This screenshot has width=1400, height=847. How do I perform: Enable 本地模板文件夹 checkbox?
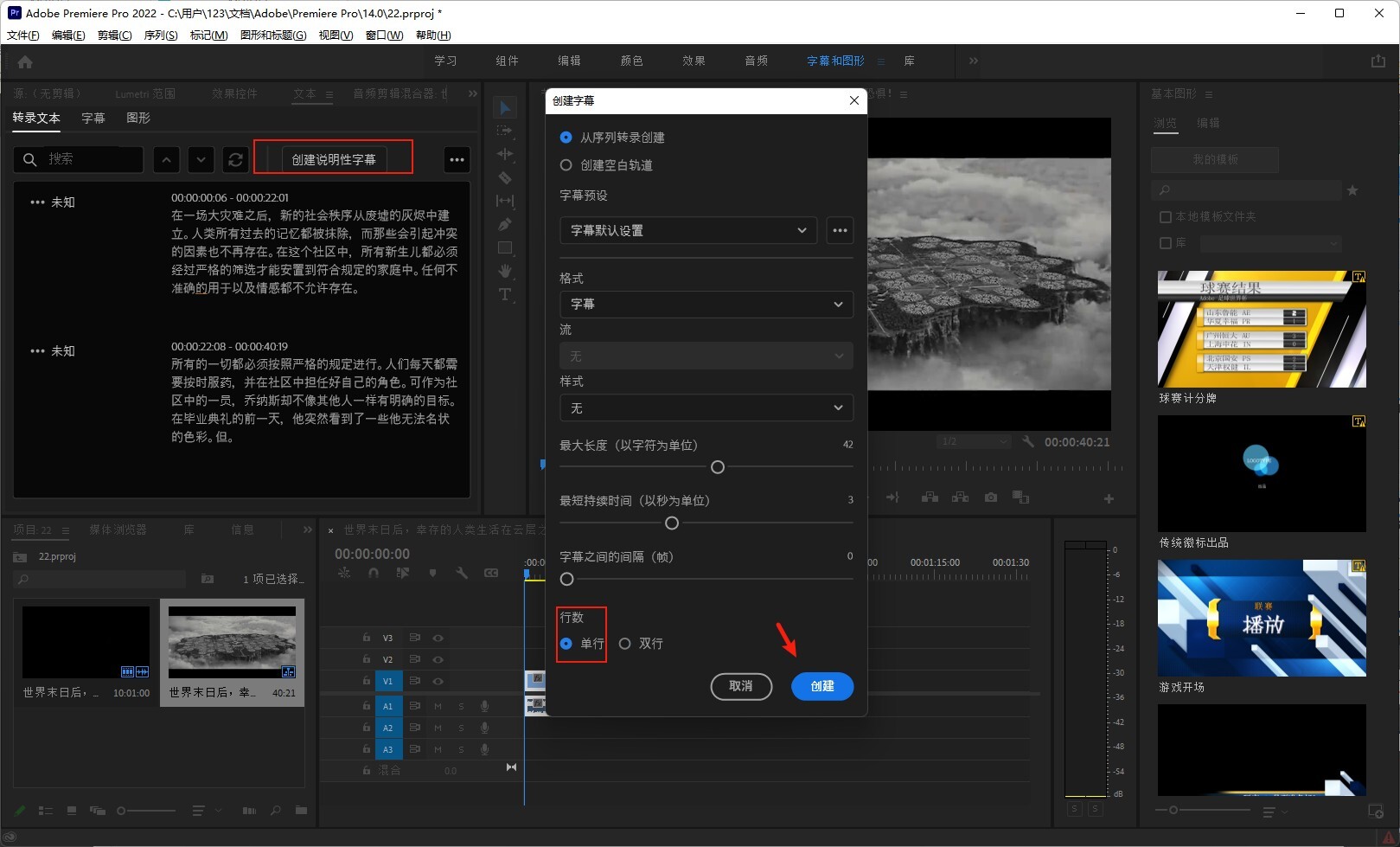[x=1165, y=217]
